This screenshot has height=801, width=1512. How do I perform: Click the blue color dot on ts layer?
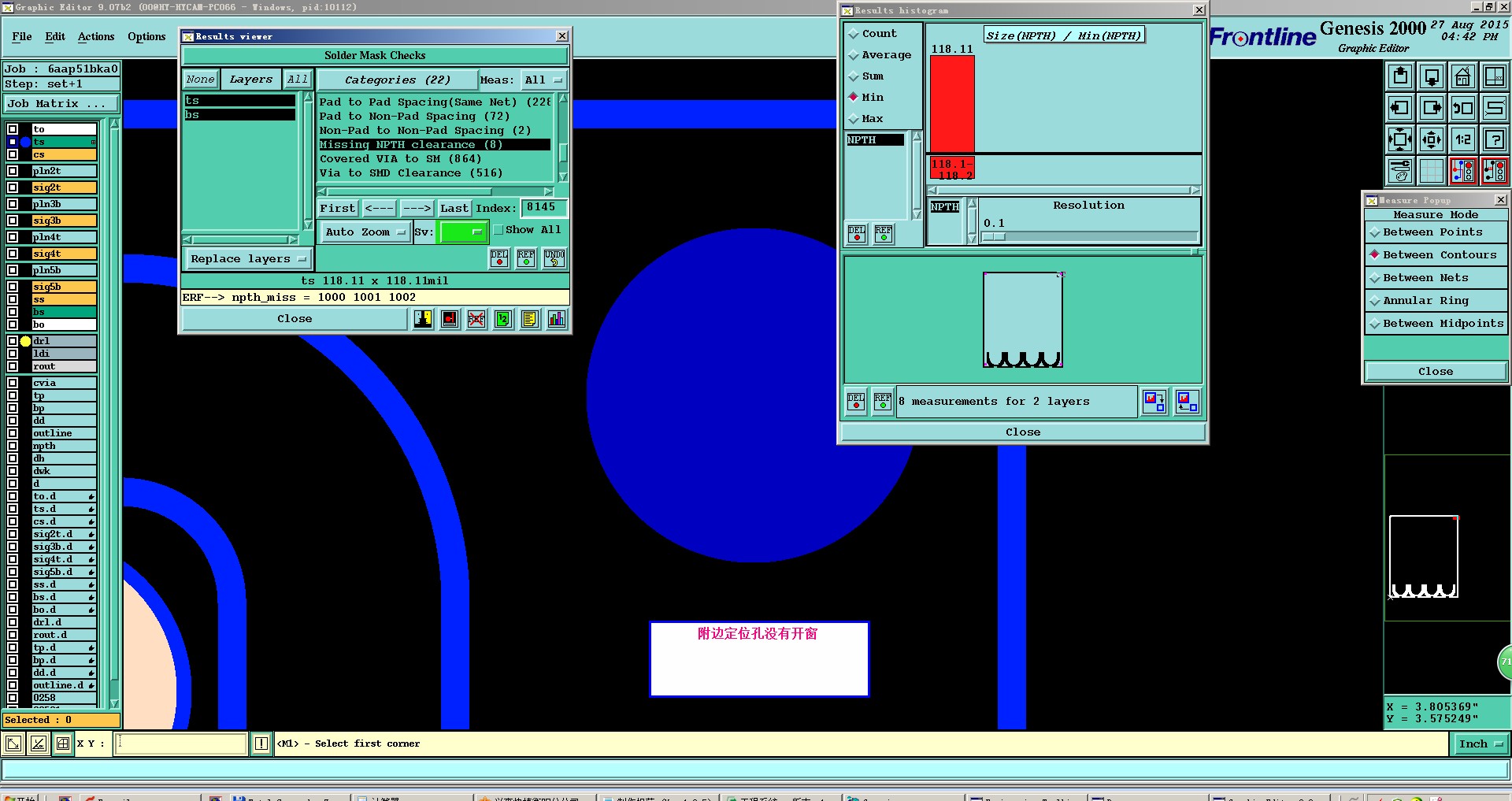[x=25, y=143]
